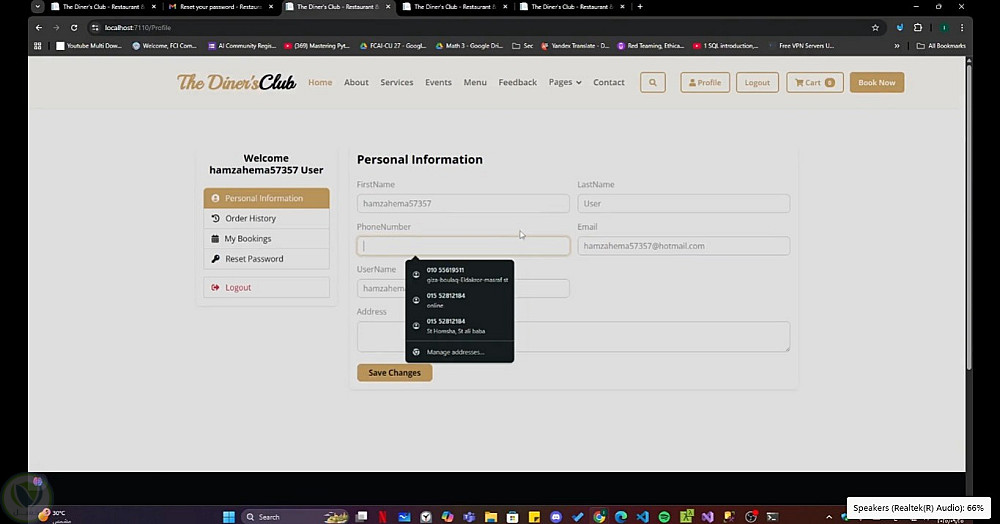Open the Cart button with basket icon
Screen dimensions: 1000x524
coord(814,82)
